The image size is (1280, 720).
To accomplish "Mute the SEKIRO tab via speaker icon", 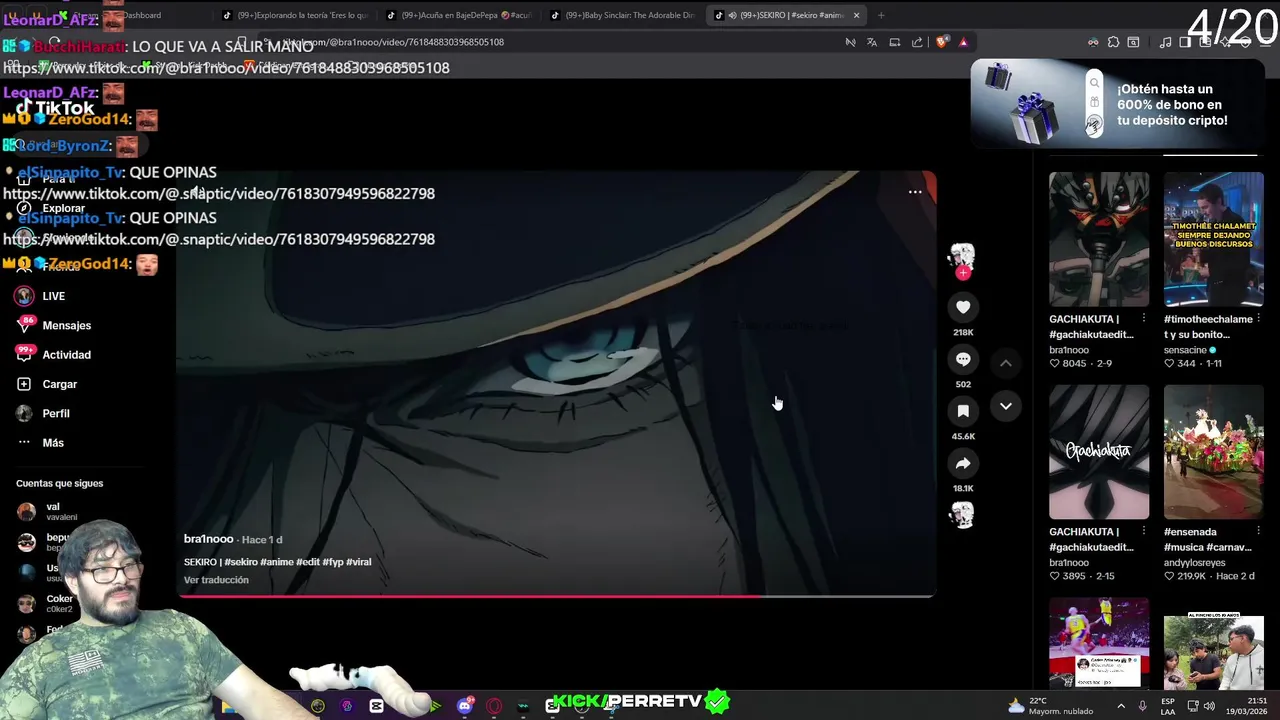I will [x=732, y=15].
